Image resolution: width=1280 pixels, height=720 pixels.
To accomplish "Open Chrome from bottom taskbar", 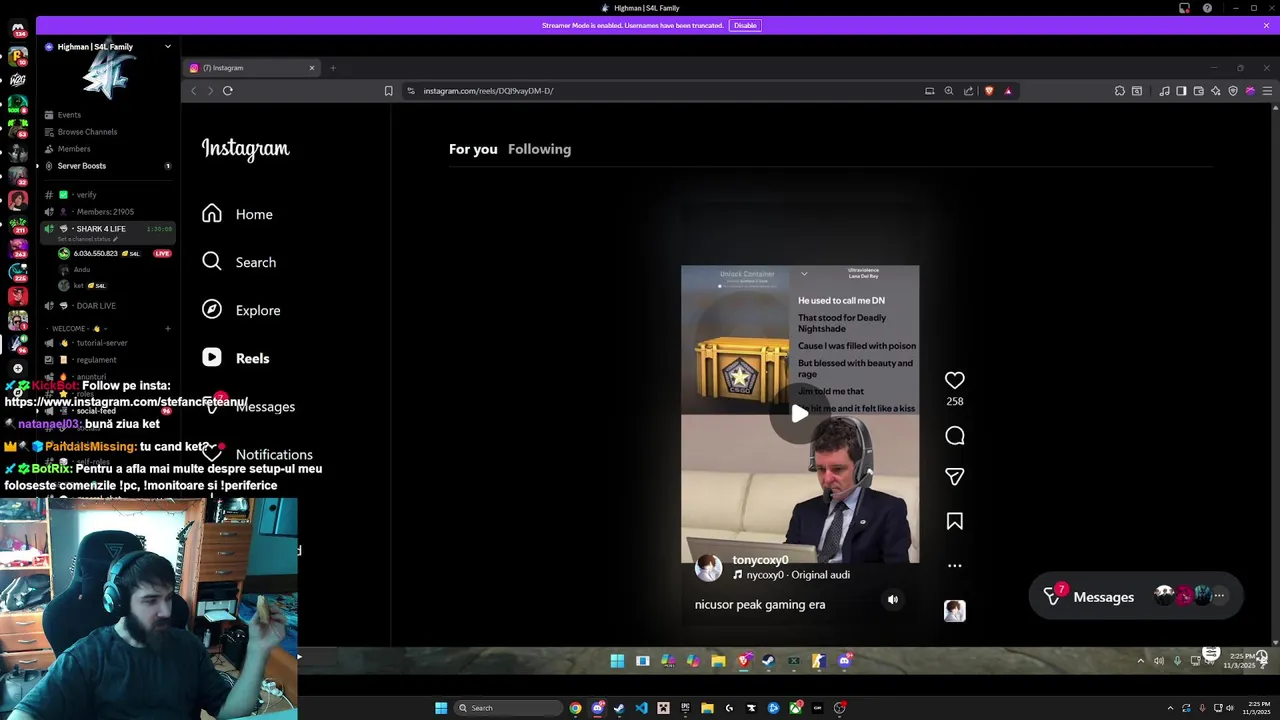I will point(575,708).
